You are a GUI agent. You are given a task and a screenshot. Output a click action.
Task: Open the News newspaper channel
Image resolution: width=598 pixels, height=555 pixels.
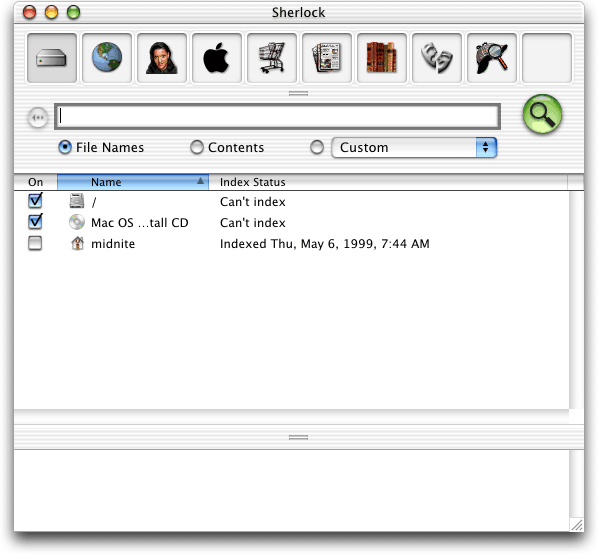(326, 58)
